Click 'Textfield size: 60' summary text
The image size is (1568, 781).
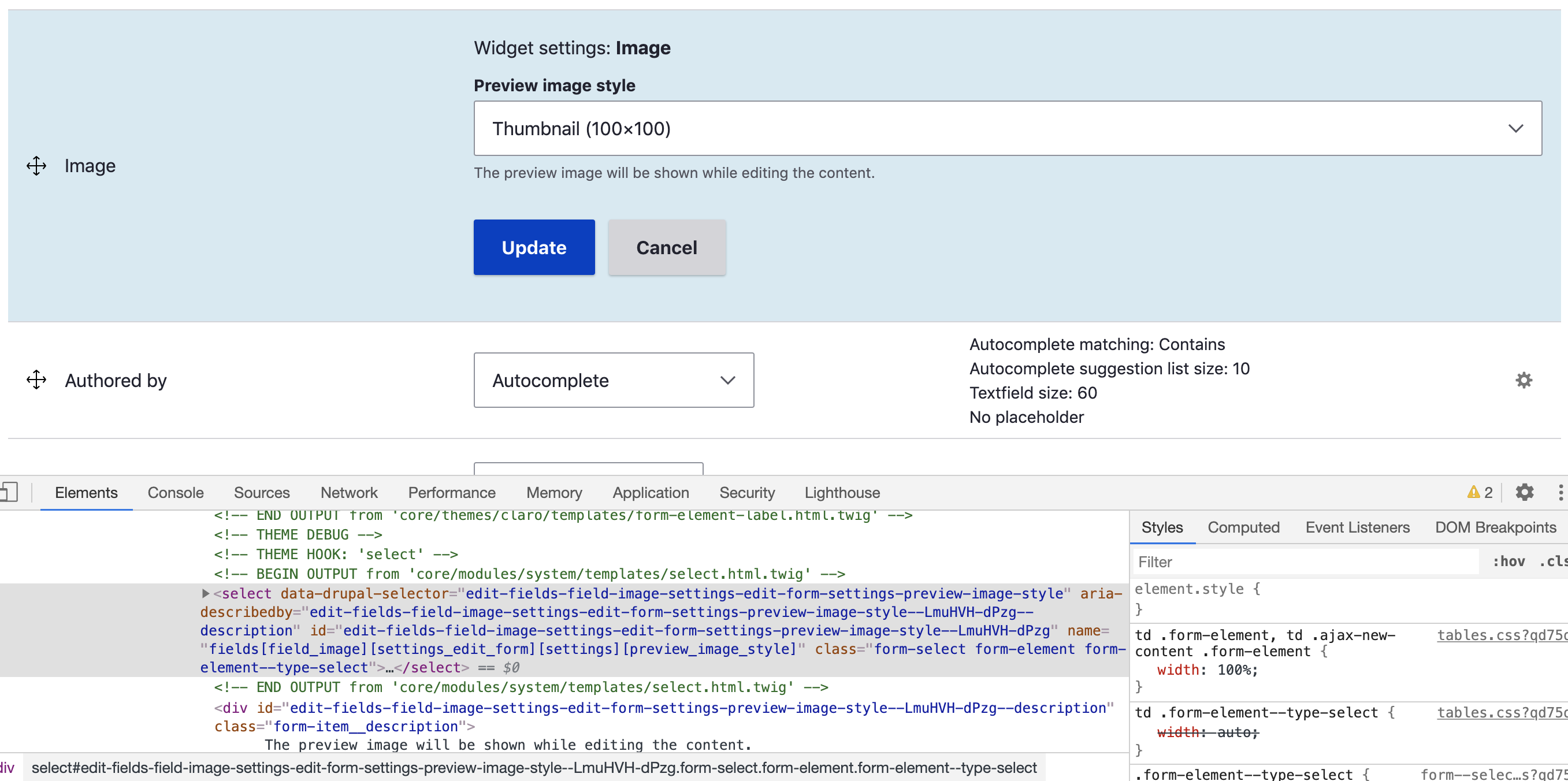pos(1033,393)
